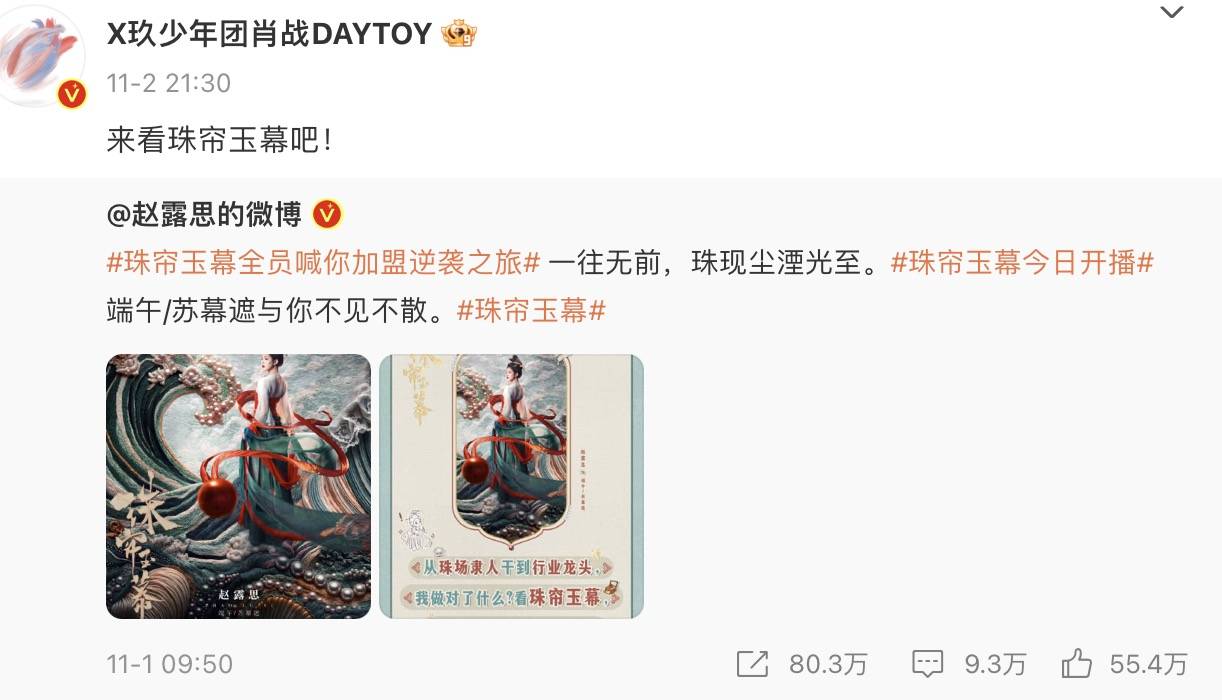This screenshot has width=1222, height=700.
Task: Click verified badge beside 赵露思的微博
Action: click(328, 213)
